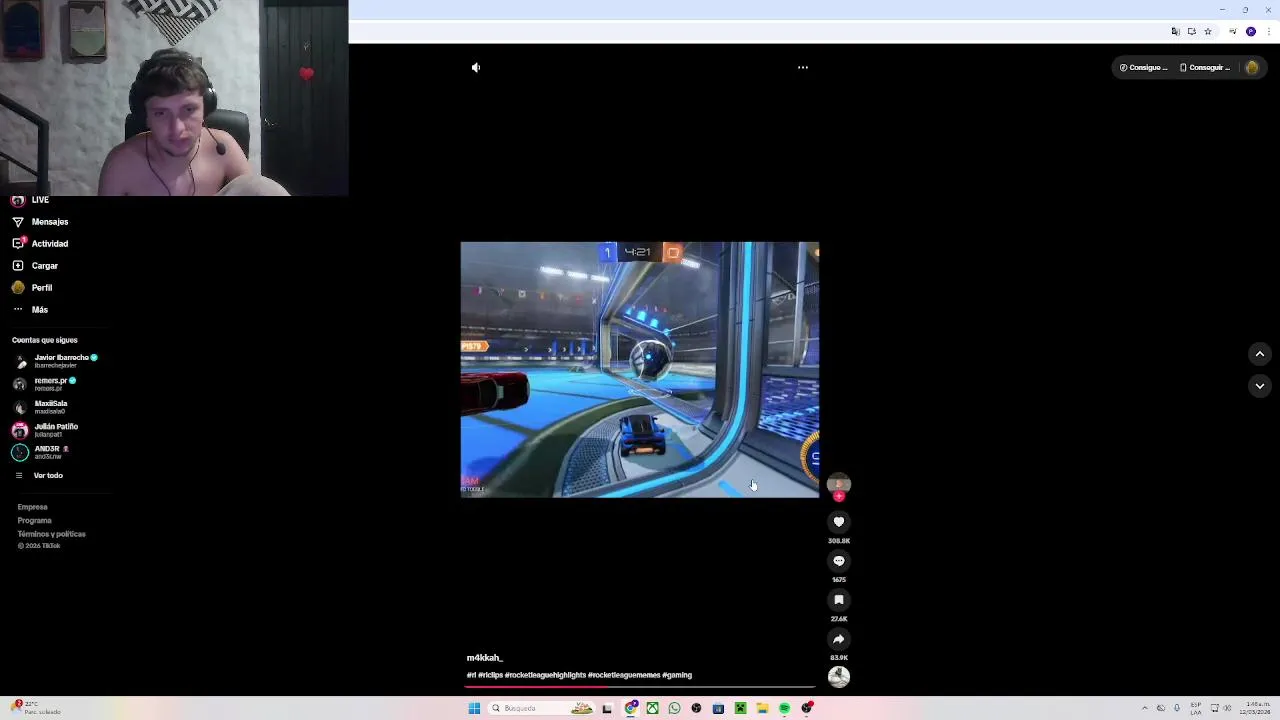Open the spinning sound disc
The image size is (1280, 720).
point(839,677)
